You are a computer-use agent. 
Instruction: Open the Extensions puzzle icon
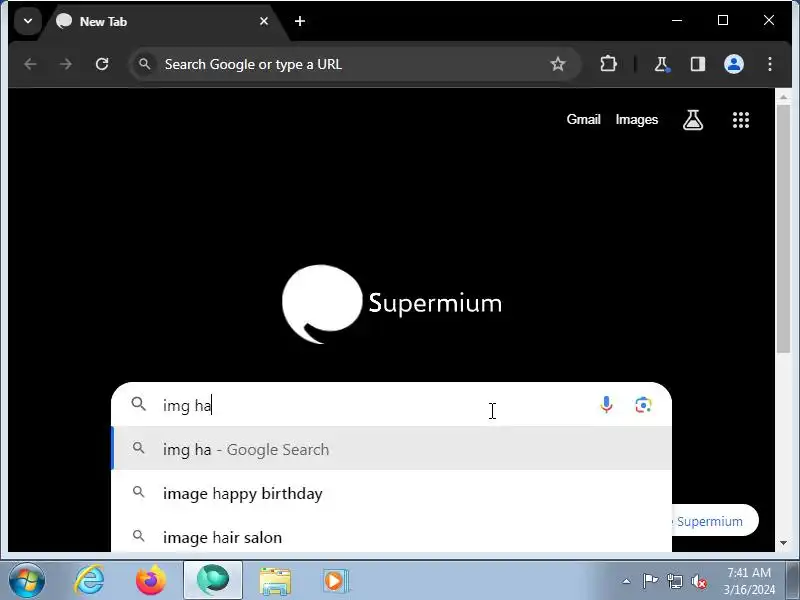pos(608,64)
